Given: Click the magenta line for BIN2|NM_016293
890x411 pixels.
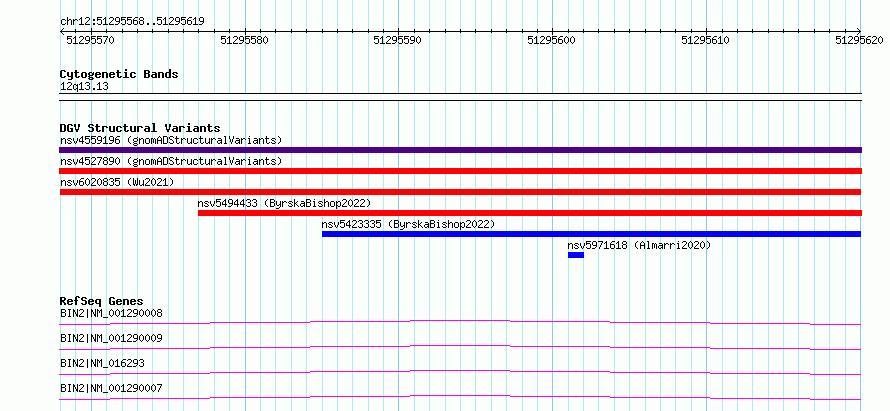Looking at the screenshot, I should coord(460,372).
